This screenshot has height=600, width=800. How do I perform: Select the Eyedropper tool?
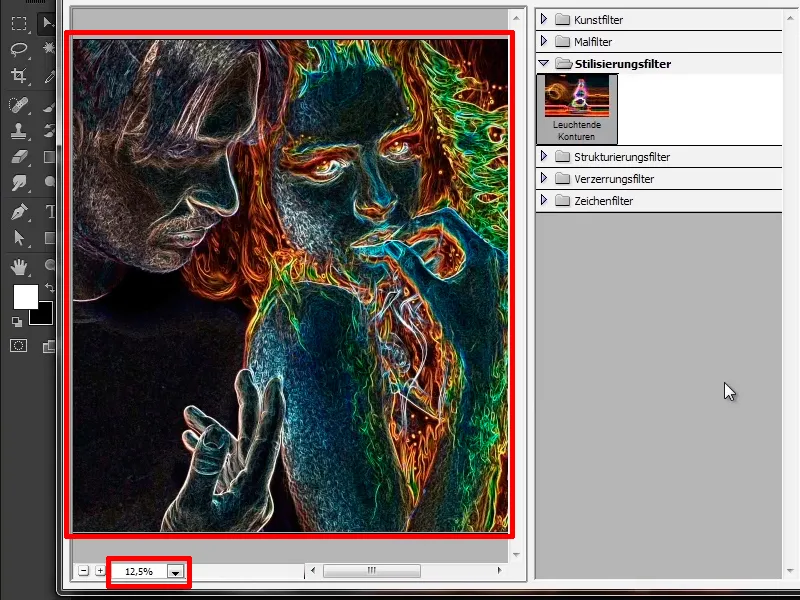pyautogui.click(x=49, y=77)
